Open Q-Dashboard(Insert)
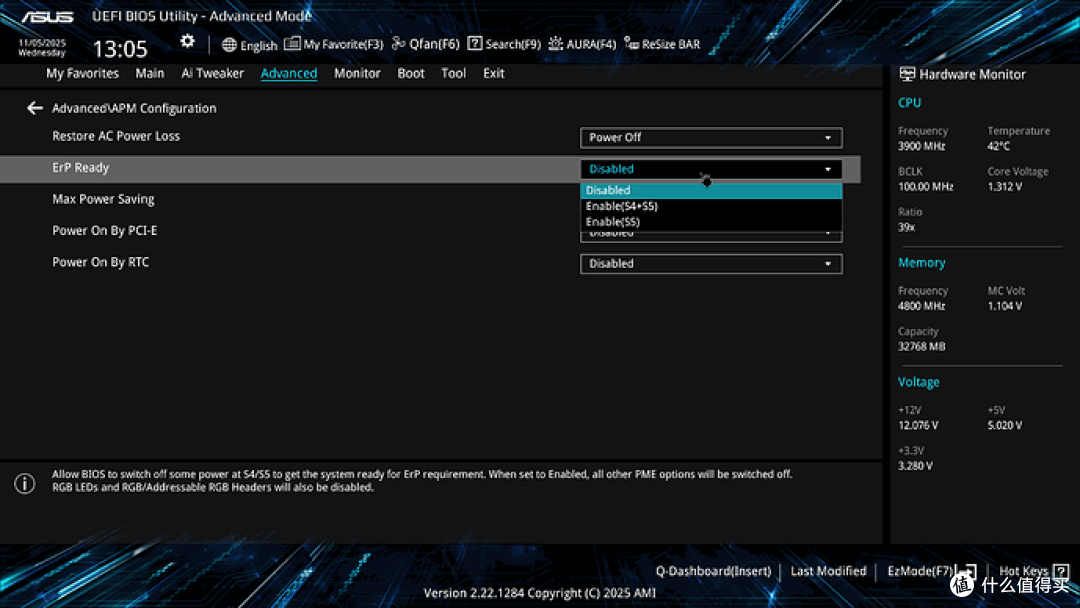 tap(714, 571)
